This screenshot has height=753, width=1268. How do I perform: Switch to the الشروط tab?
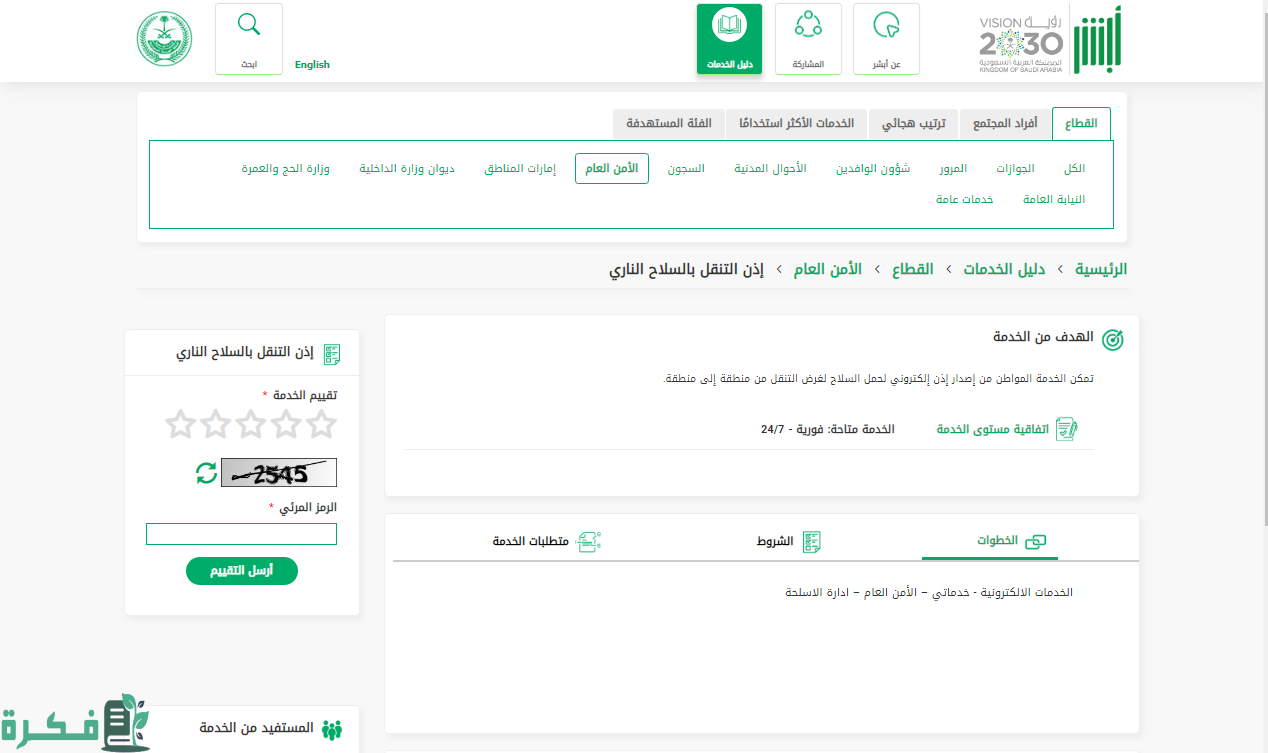point(787,541)
